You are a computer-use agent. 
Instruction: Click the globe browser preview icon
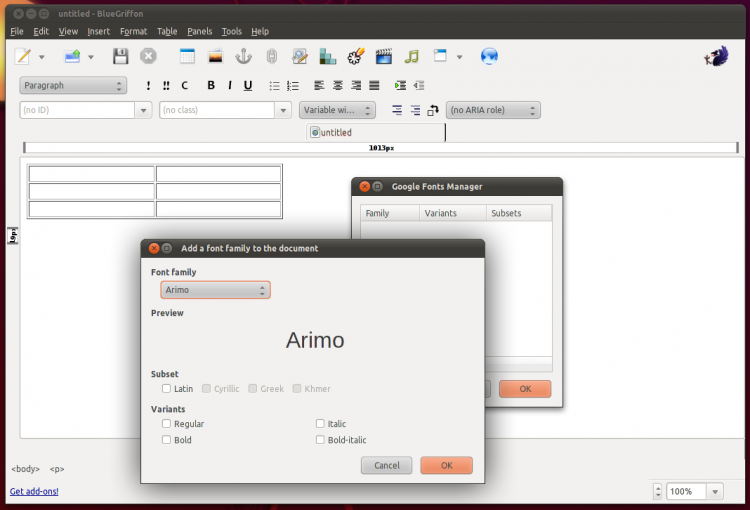point(489,57)
